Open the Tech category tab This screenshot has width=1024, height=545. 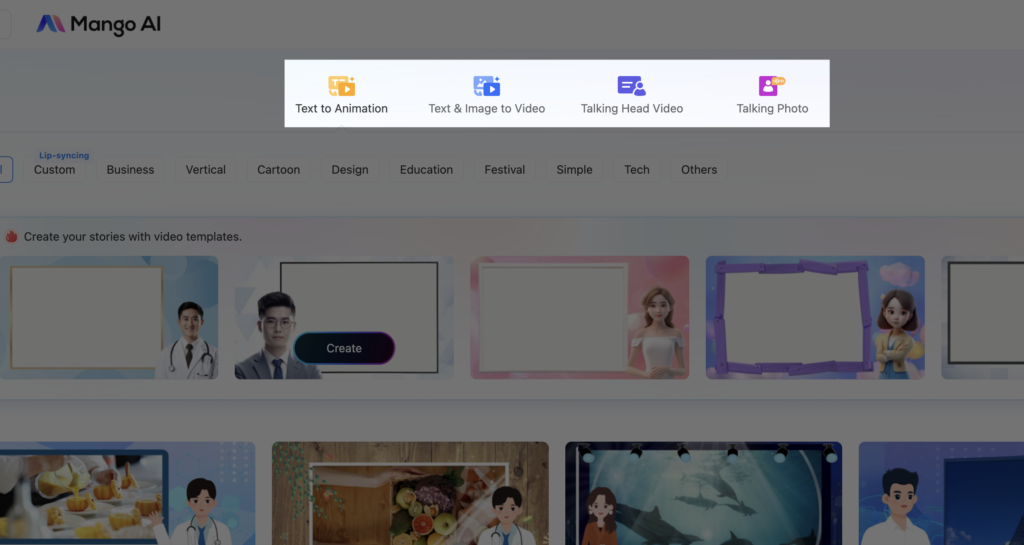click(637, 170)
